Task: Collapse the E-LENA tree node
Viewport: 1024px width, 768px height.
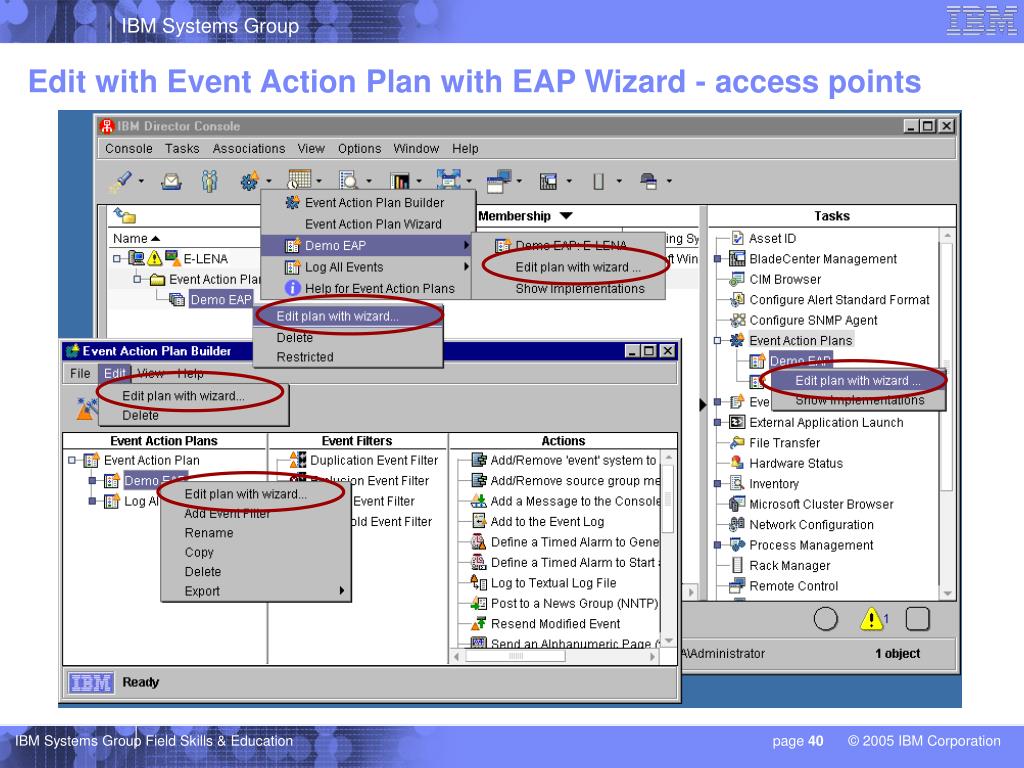Action: point(117,259)
